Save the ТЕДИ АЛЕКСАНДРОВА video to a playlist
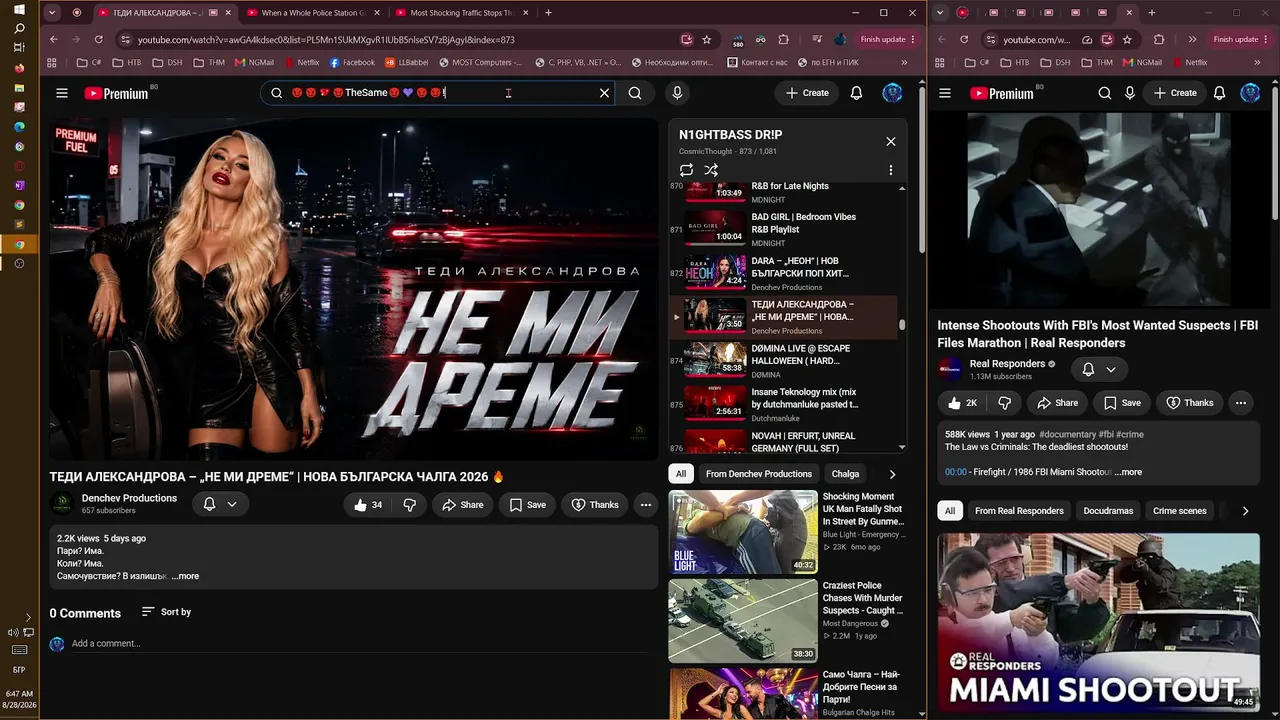Screen dimensions: 1280x720 [527, 505]
